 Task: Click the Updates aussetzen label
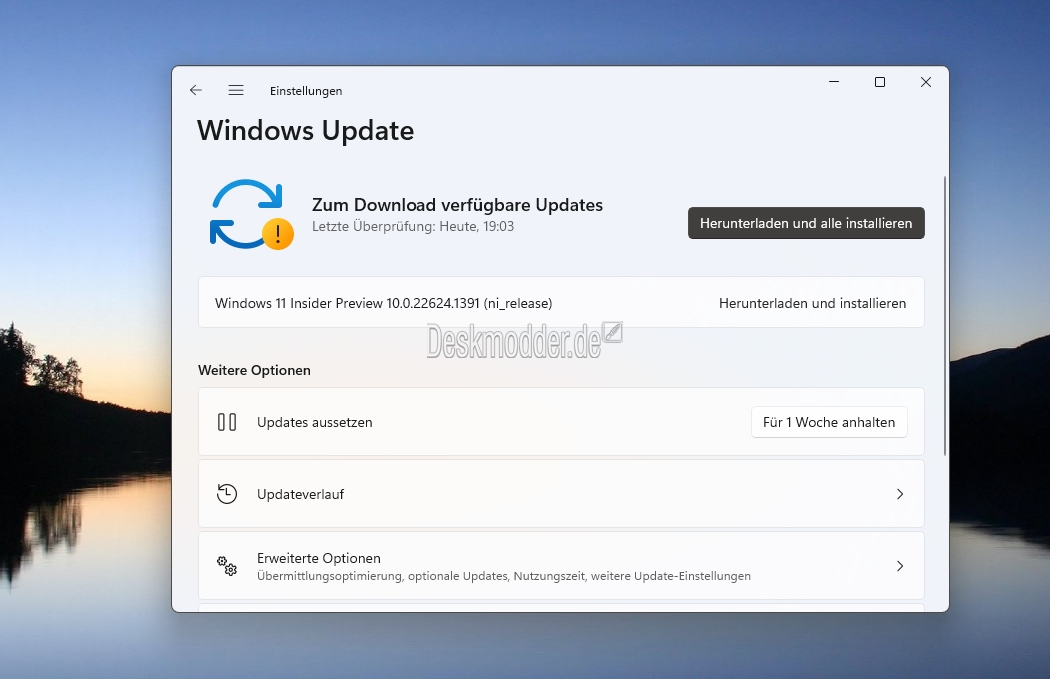[315, 423]
